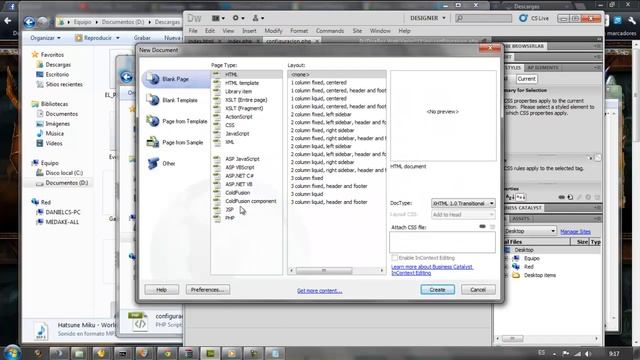Viewport: 640px width, 360px height.
Task: Open Dreamweaver Modify menu
Action: 273,31
